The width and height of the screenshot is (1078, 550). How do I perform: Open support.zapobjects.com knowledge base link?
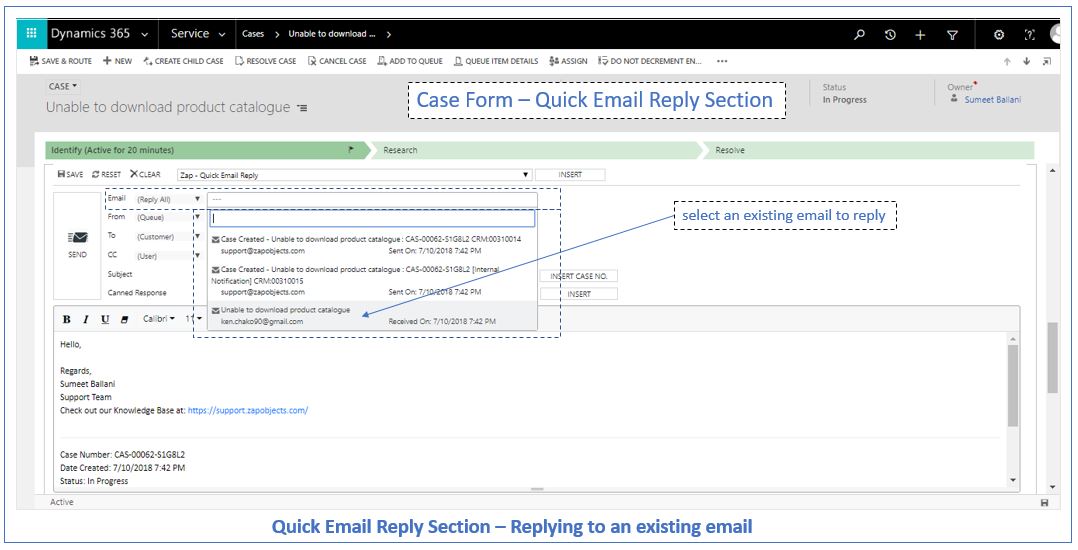248,410
